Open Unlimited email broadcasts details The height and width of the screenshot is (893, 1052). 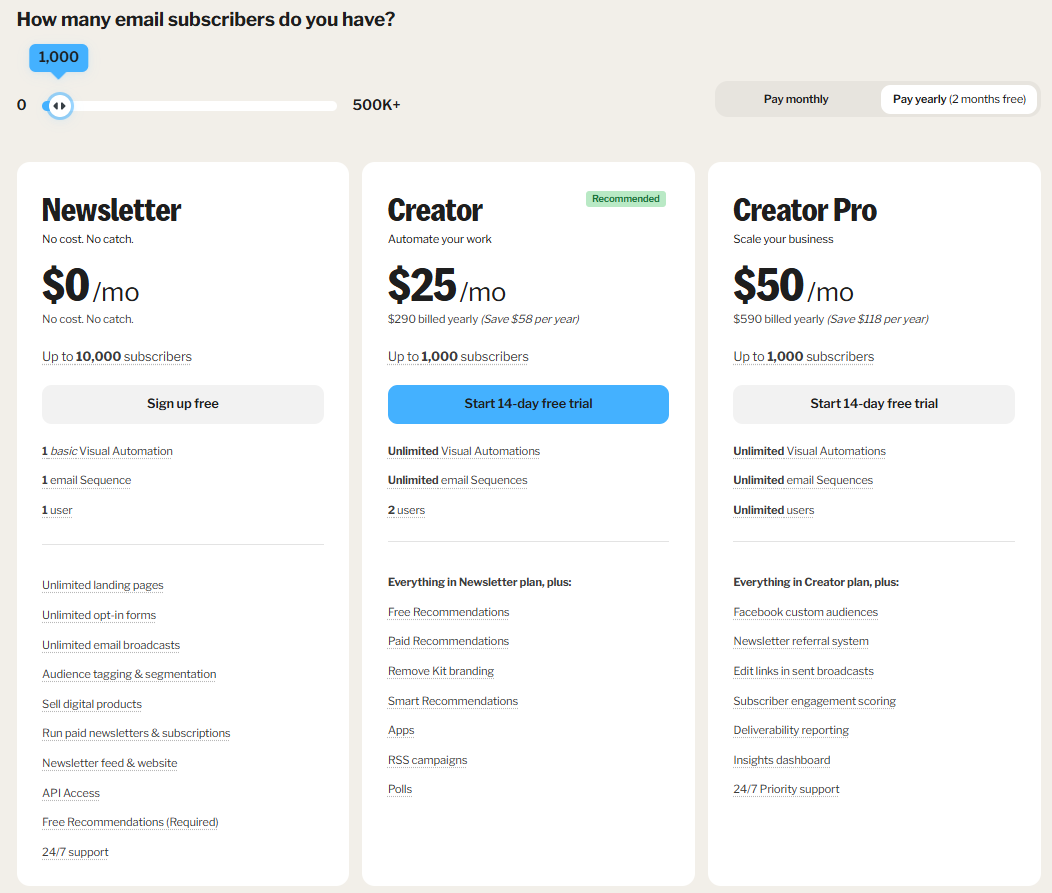click(111, 644)
